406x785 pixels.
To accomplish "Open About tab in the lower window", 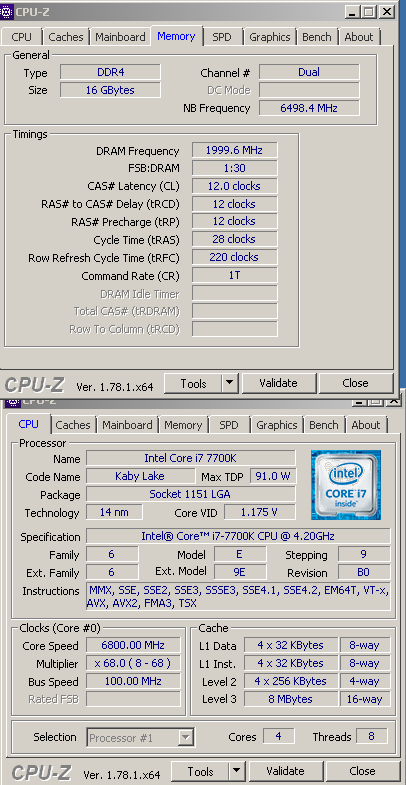I will click(x=366, y=425).
